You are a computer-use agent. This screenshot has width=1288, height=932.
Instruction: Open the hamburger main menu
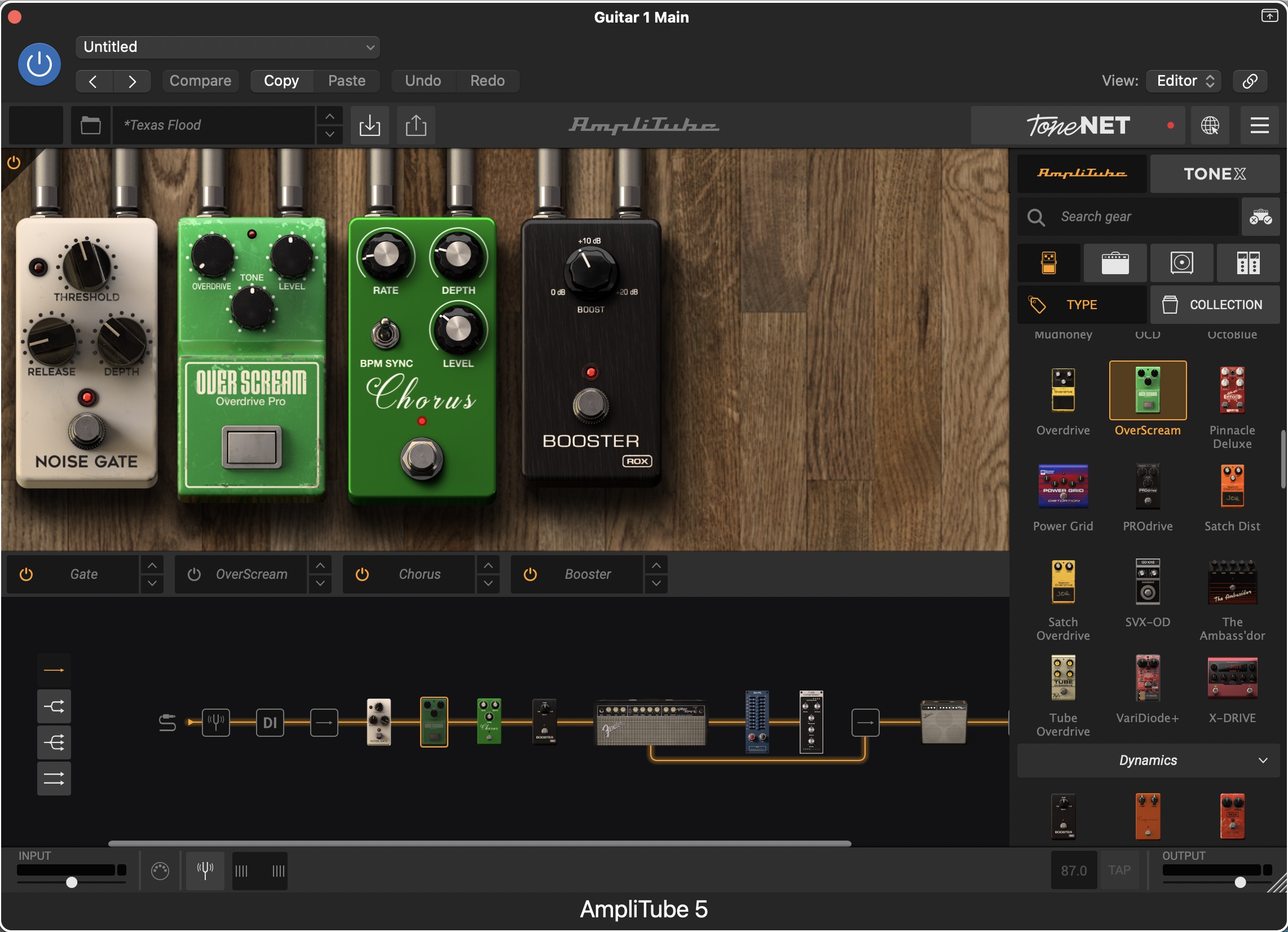pyautogui.click(x=1259, y=125)
